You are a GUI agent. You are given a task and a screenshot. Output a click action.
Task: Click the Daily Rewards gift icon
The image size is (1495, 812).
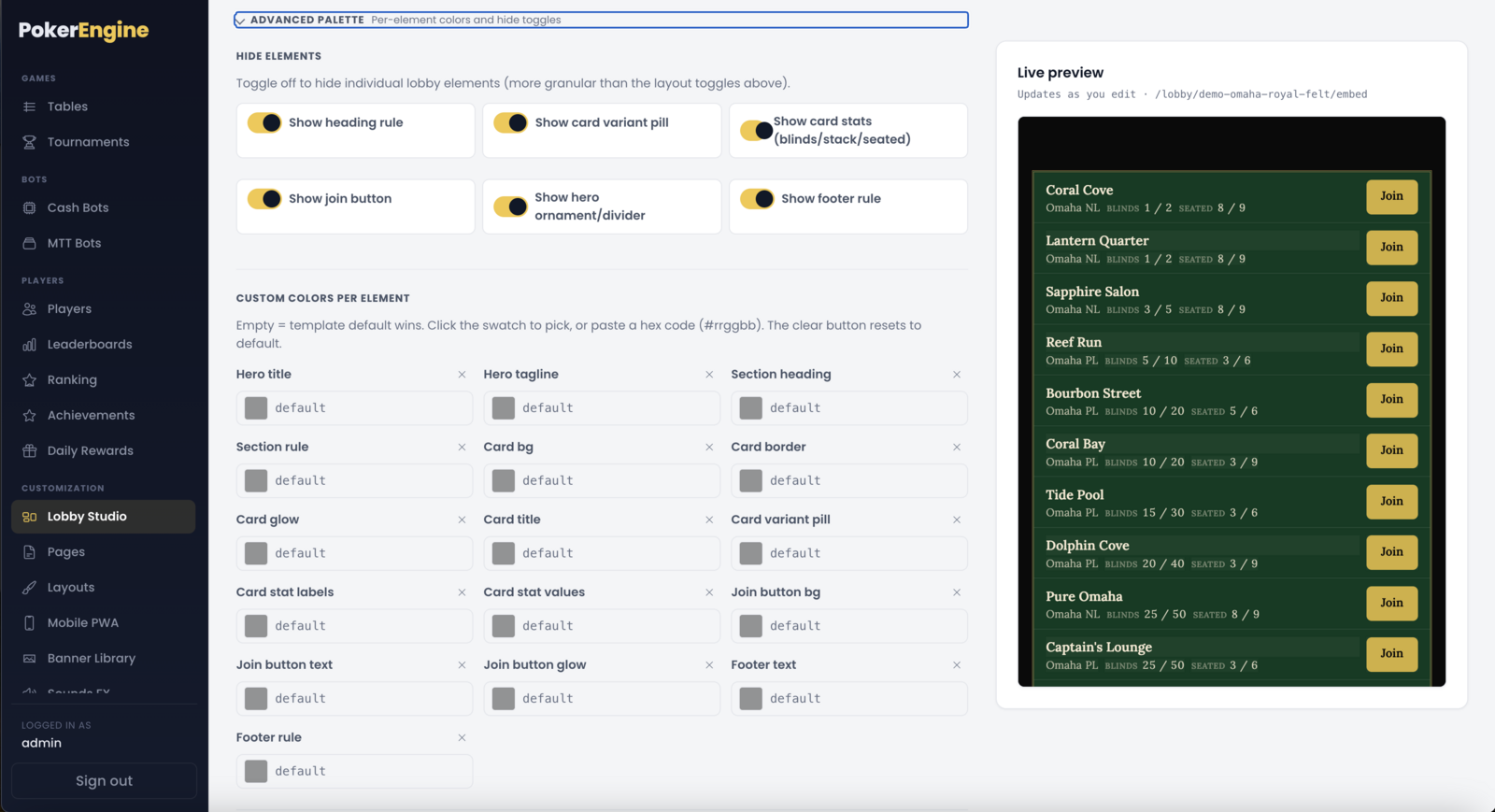click(29, 451)
